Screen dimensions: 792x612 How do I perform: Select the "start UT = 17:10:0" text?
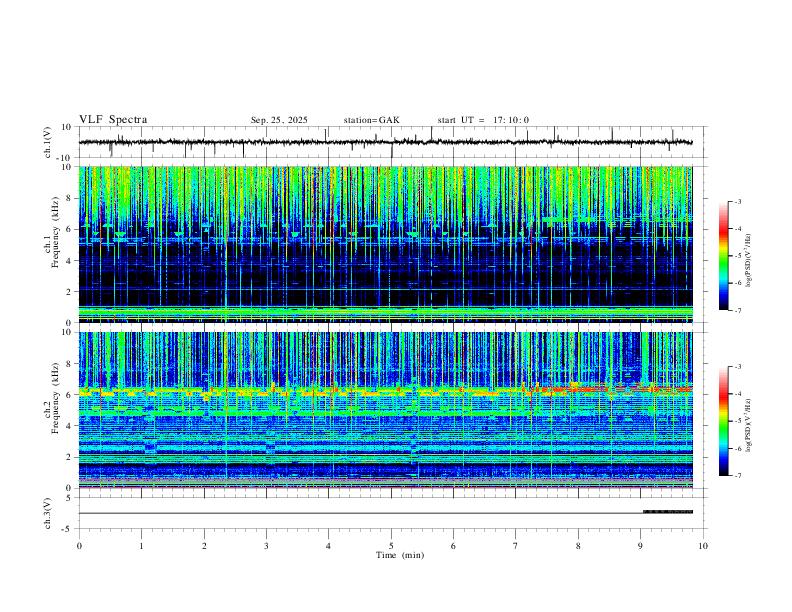coord(483,120)
